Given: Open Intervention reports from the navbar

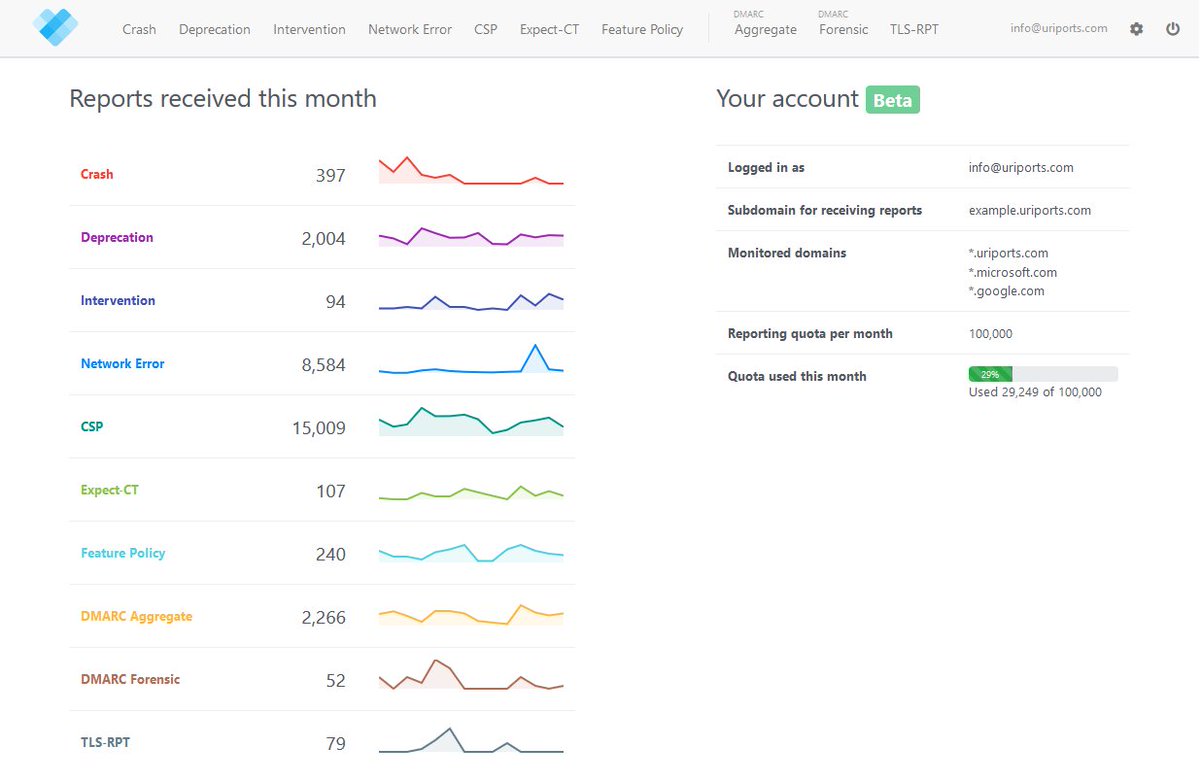Looking at the screenshot, I should tap(309, 29).
